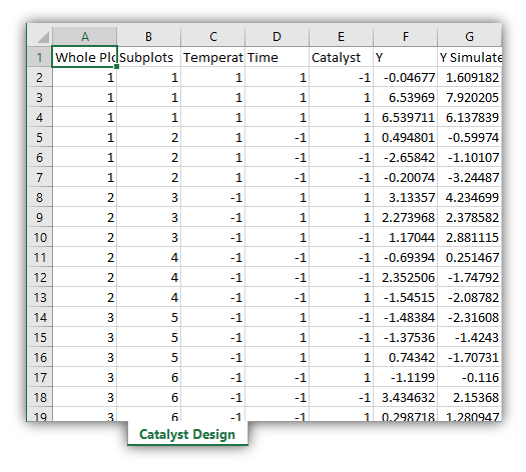
Task: Select row 16 header
Action: click(x=40, y=358)
